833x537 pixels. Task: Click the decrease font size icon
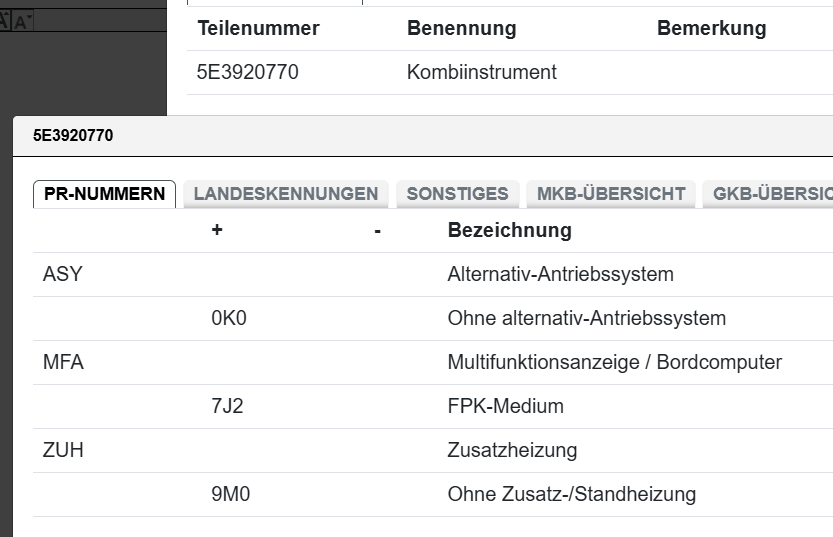coord(20,21)
